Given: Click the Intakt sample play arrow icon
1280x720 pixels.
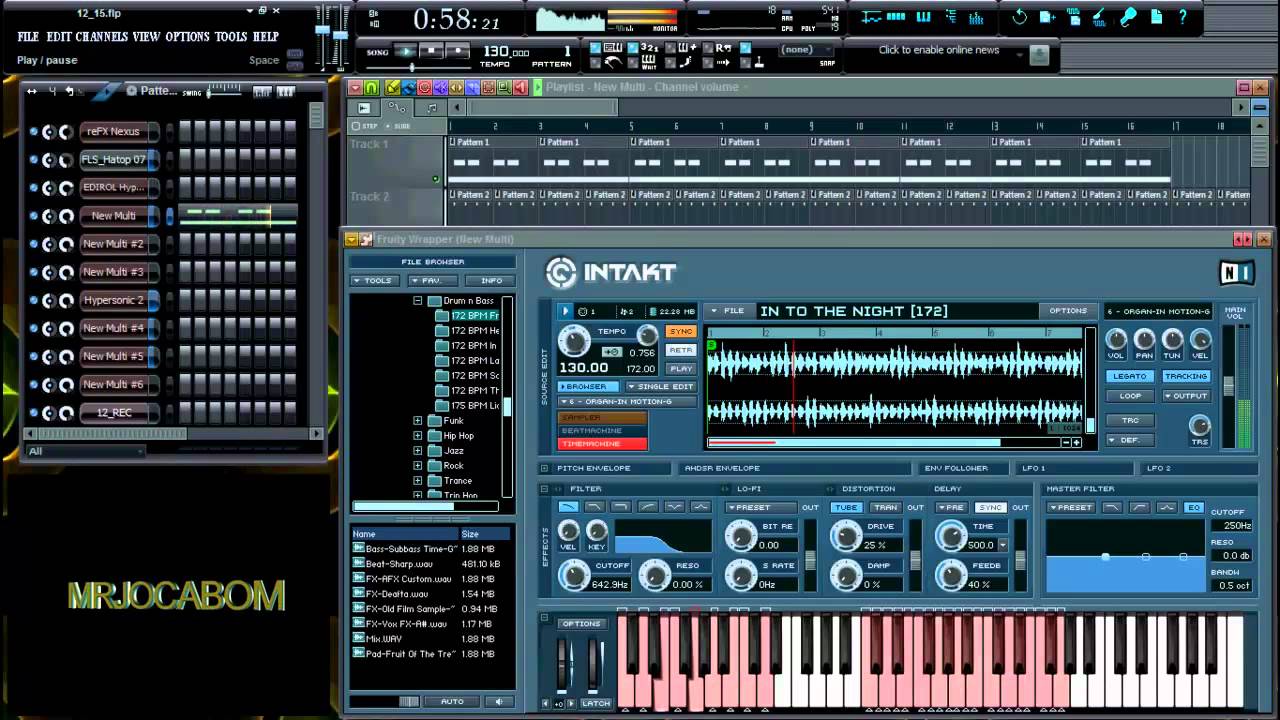Looking at the screenshot, I should pyautogui.click(x=565, y=311).
